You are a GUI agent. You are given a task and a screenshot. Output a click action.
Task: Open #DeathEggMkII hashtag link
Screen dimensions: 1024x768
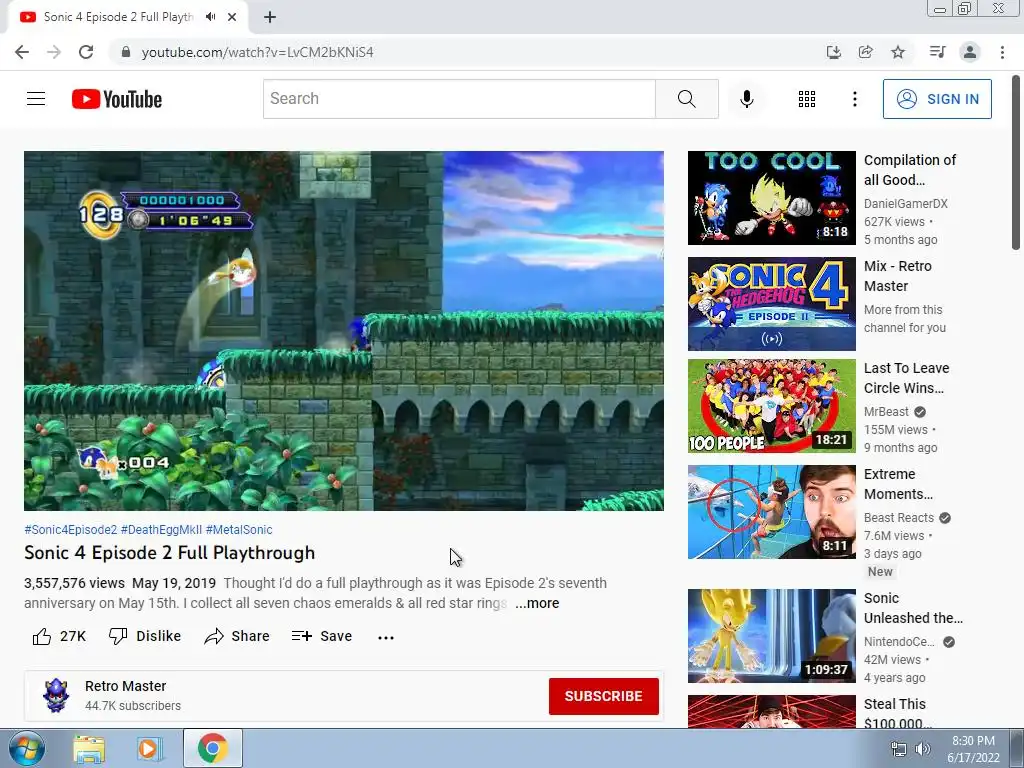tap(161, 530)
